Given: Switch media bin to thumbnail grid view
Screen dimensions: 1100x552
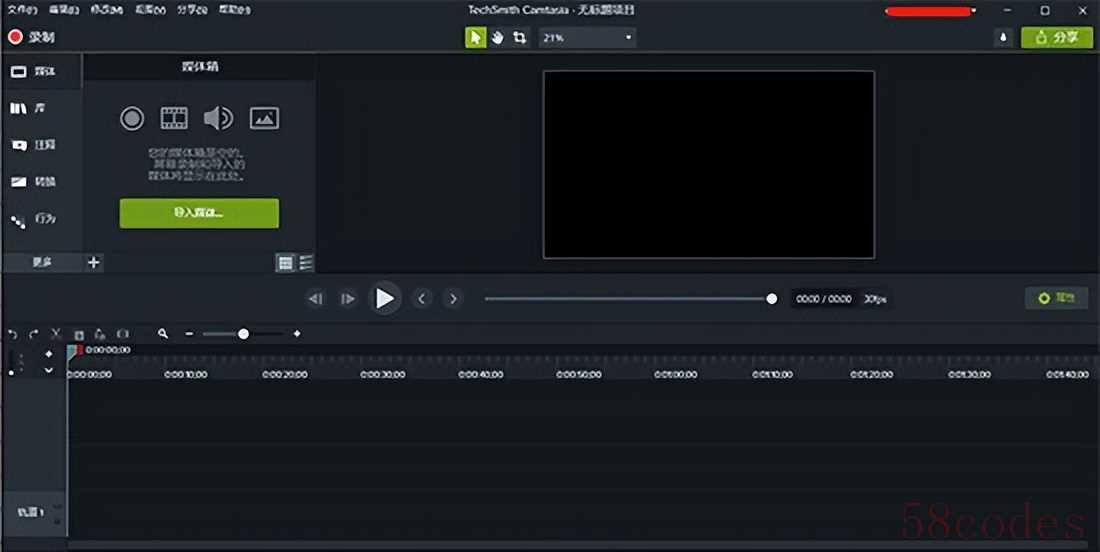Looking at the screenshot, I should 285,262.
